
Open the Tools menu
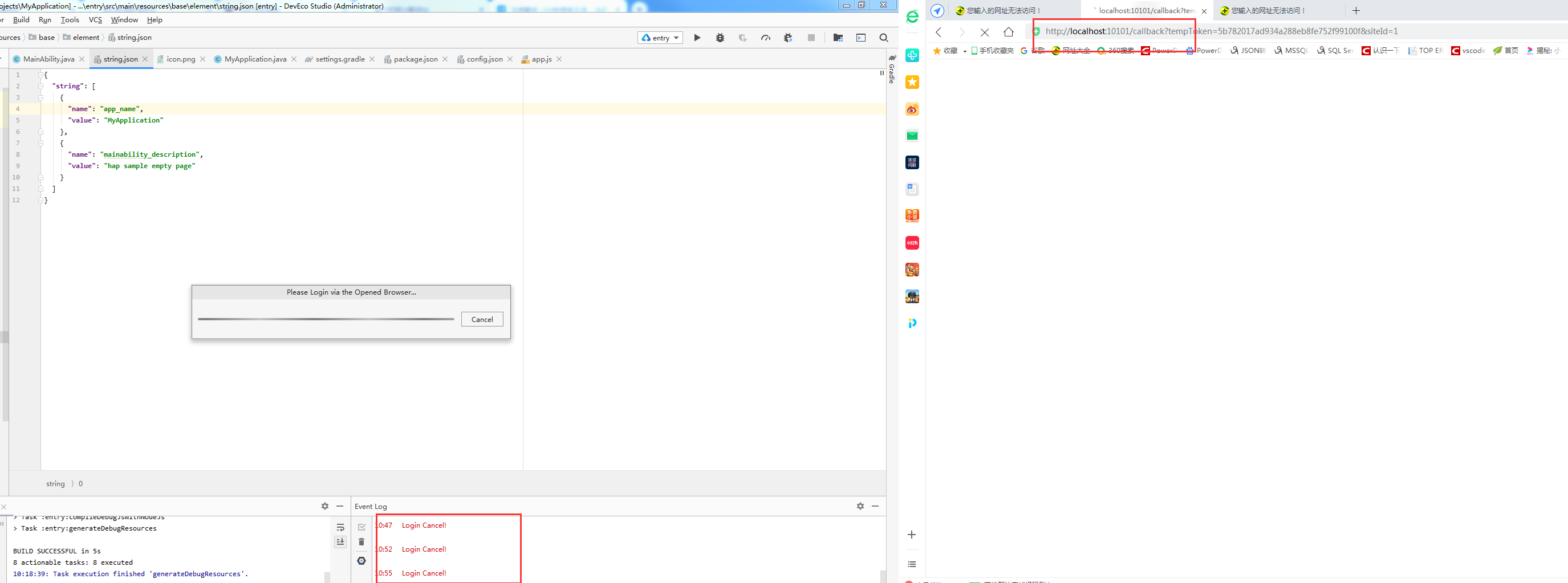coord(70,19)
